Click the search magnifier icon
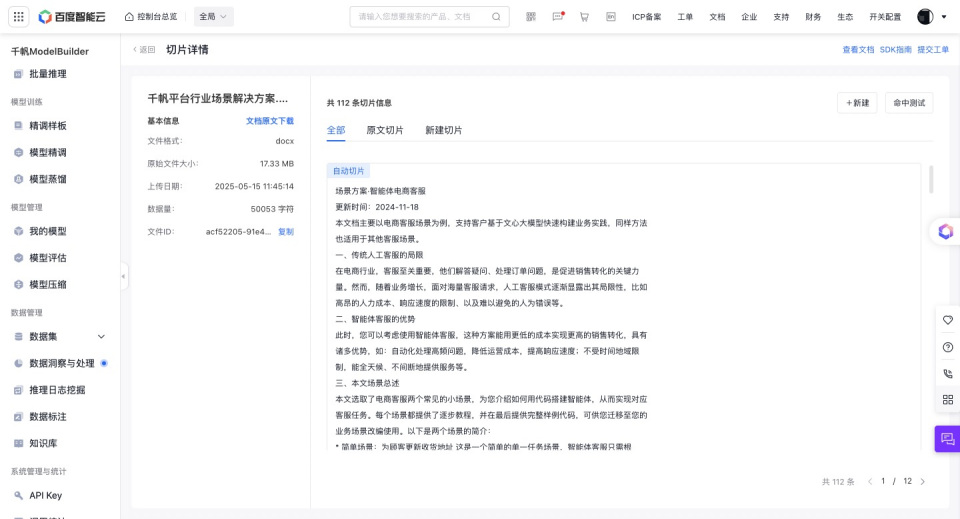This screenshot has width=960, height=519. (x=497, y=17)
